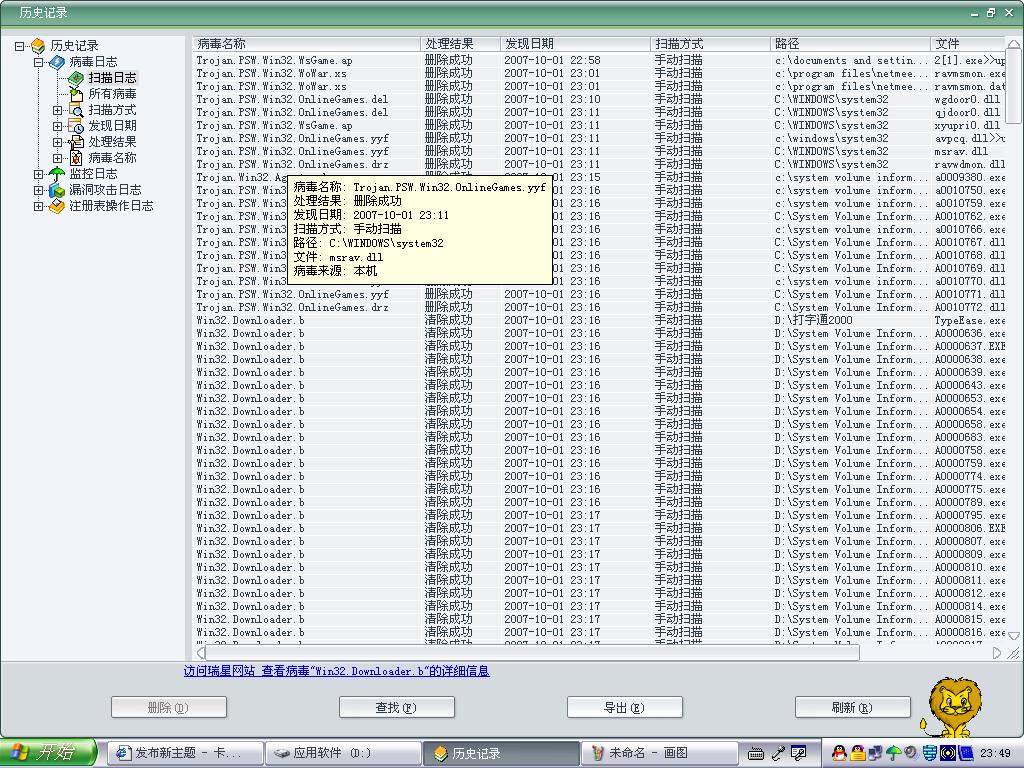Select the row with file wgdoor0.dll
1024x768 pixels.
tap(600, 99)
